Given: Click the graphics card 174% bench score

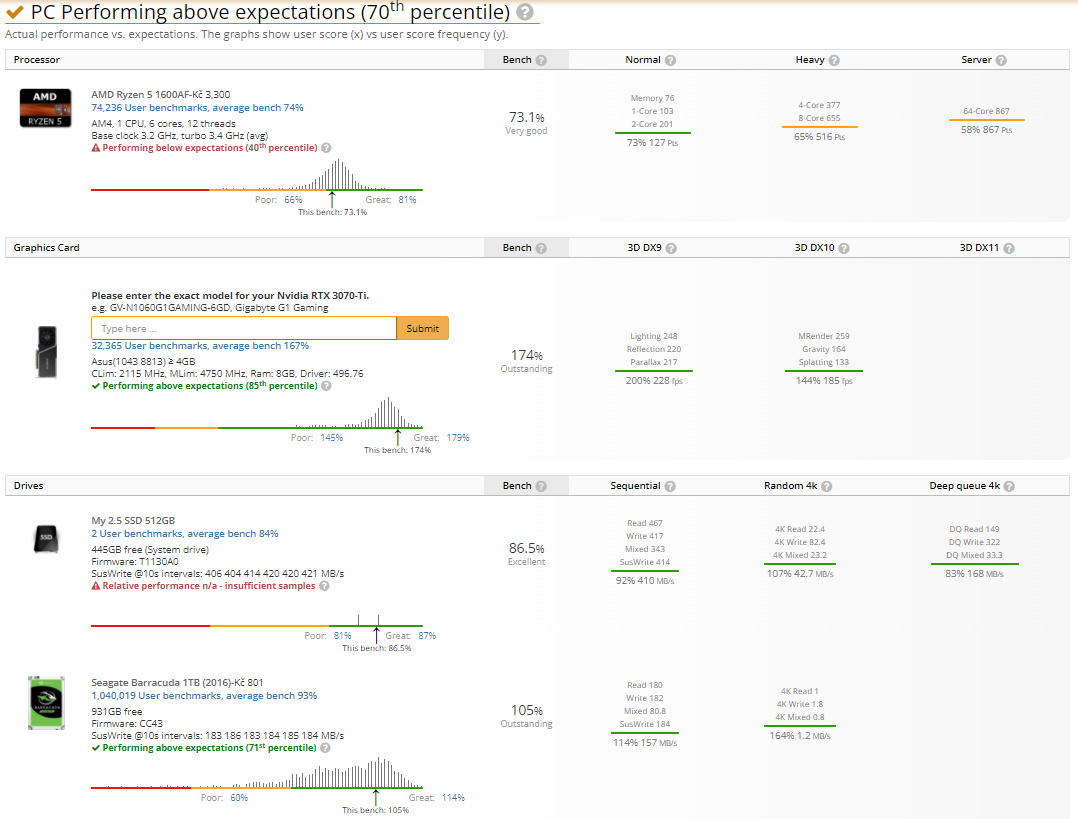Looking at the screenshot, I should click(x=527, y=356).
